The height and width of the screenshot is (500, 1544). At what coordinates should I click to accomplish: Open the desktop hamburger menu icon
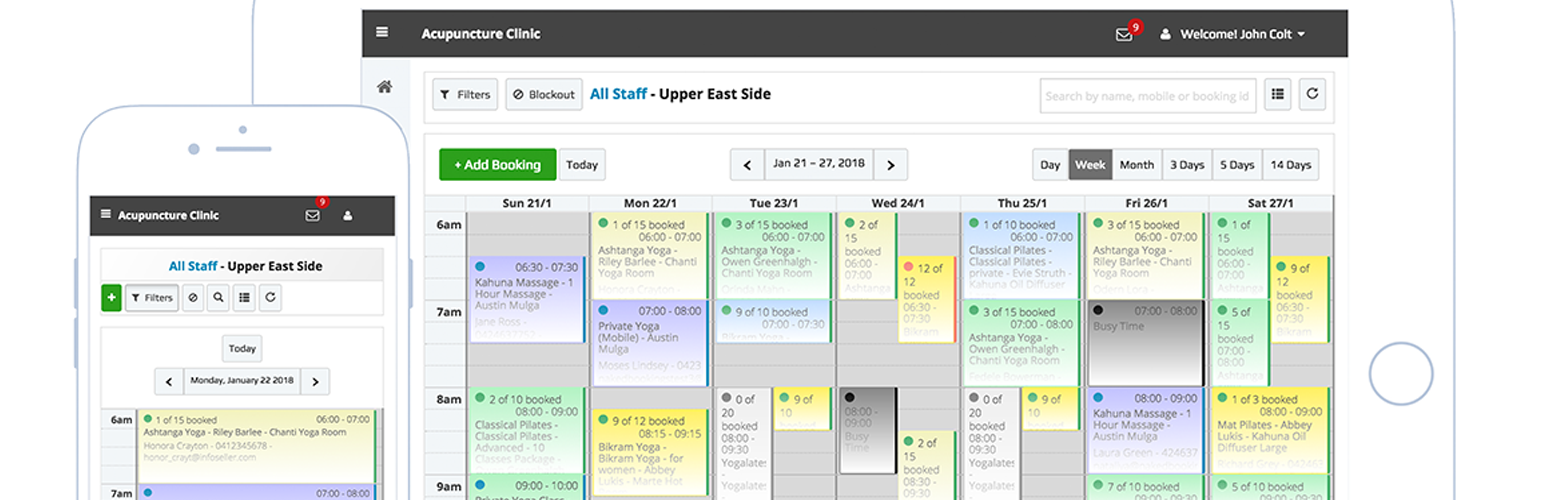coord(382,33)
